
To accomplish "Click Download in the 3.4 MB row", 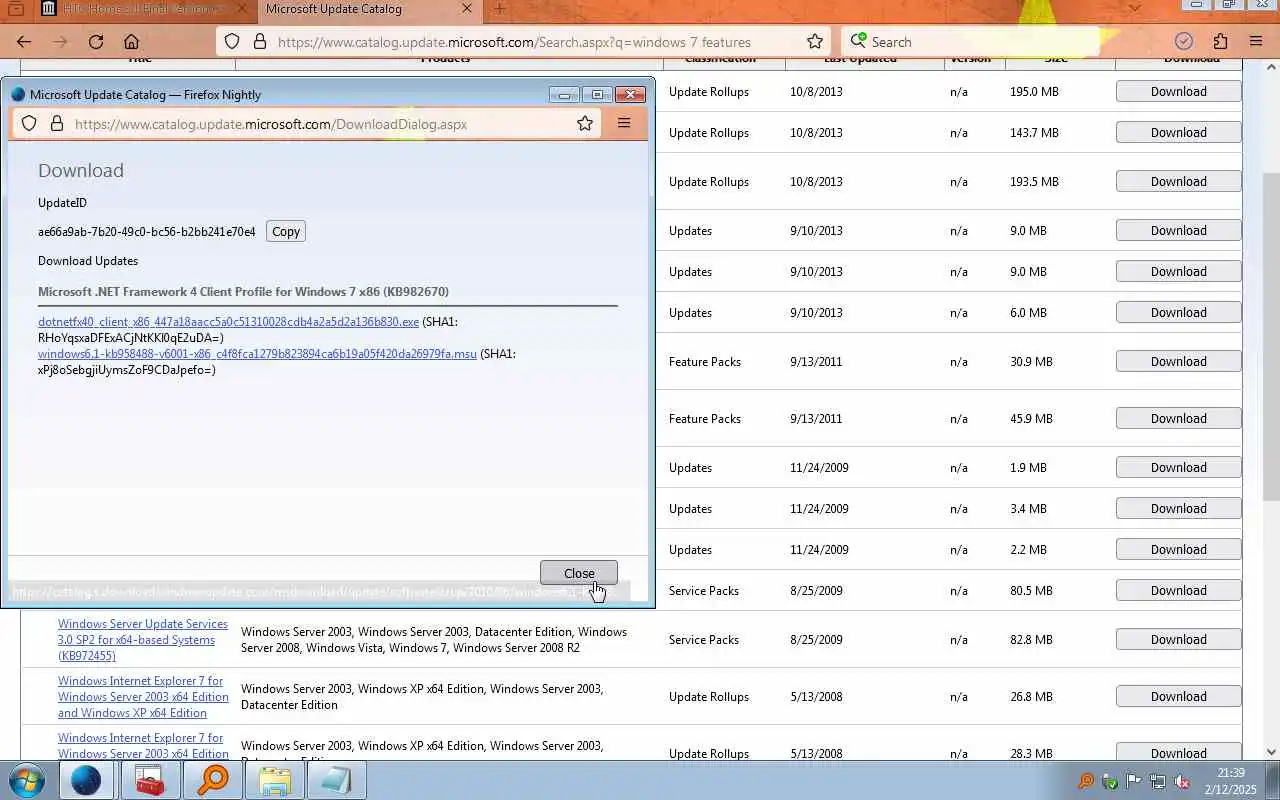I will click(1178, 508).
